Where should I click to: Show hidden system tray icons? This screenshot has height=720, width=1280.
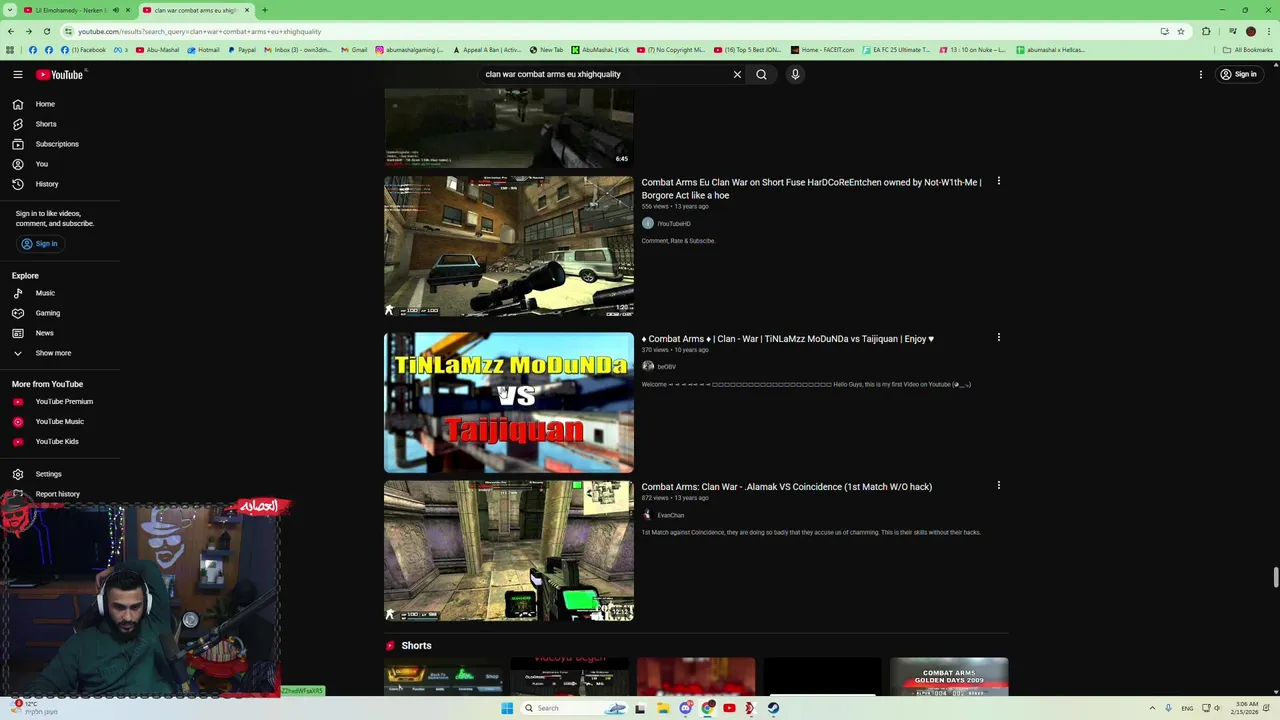coord(1152,708)
